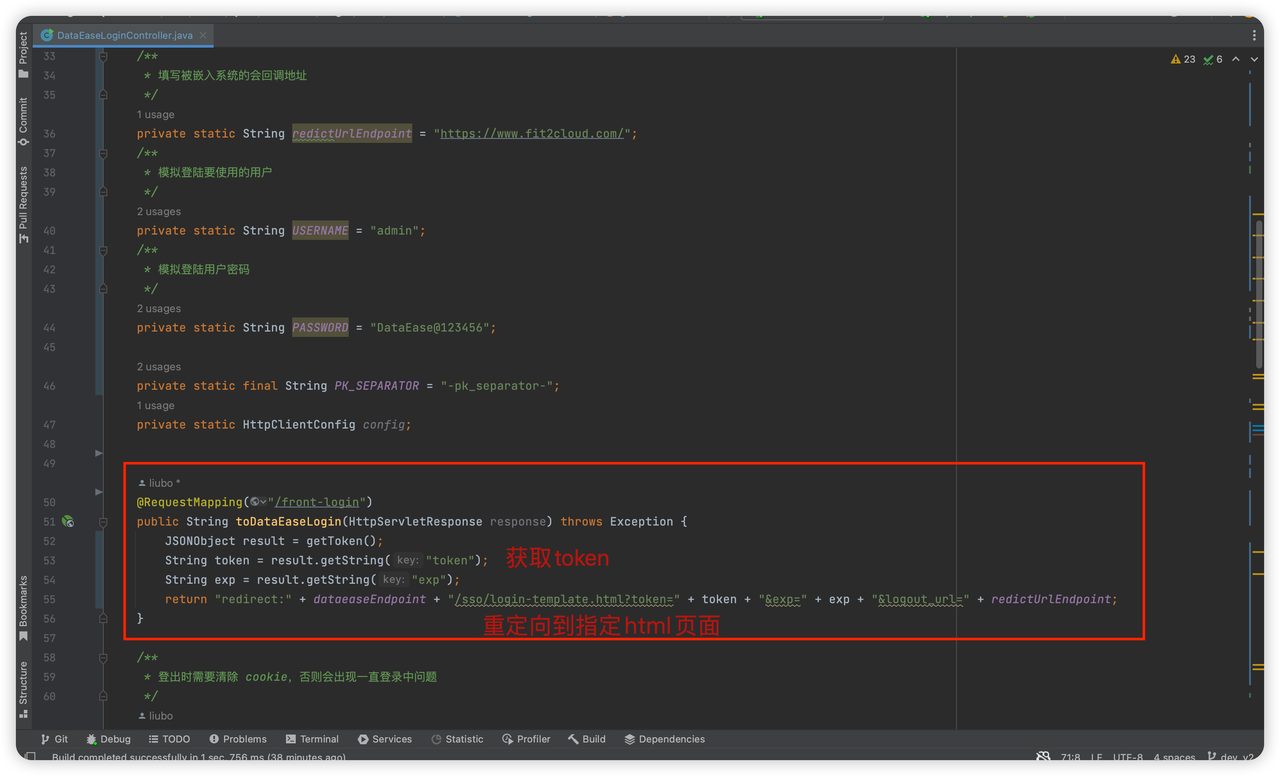Open the Terminal tab in bottom bar
1280x776 pixels.
pos(312,739)
